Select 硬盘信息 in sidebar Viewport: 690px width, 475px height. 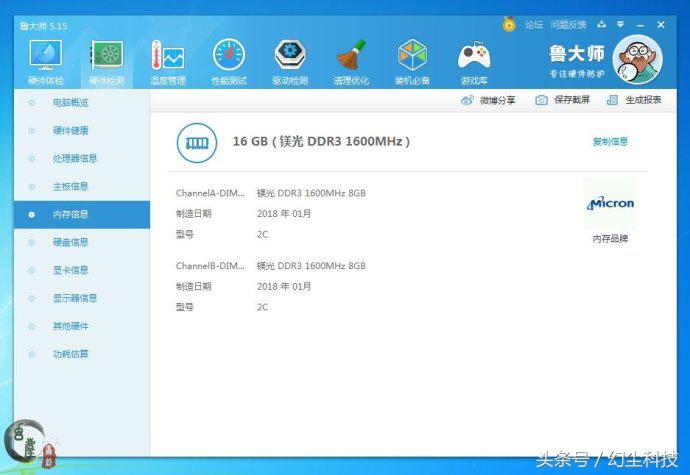82,242
